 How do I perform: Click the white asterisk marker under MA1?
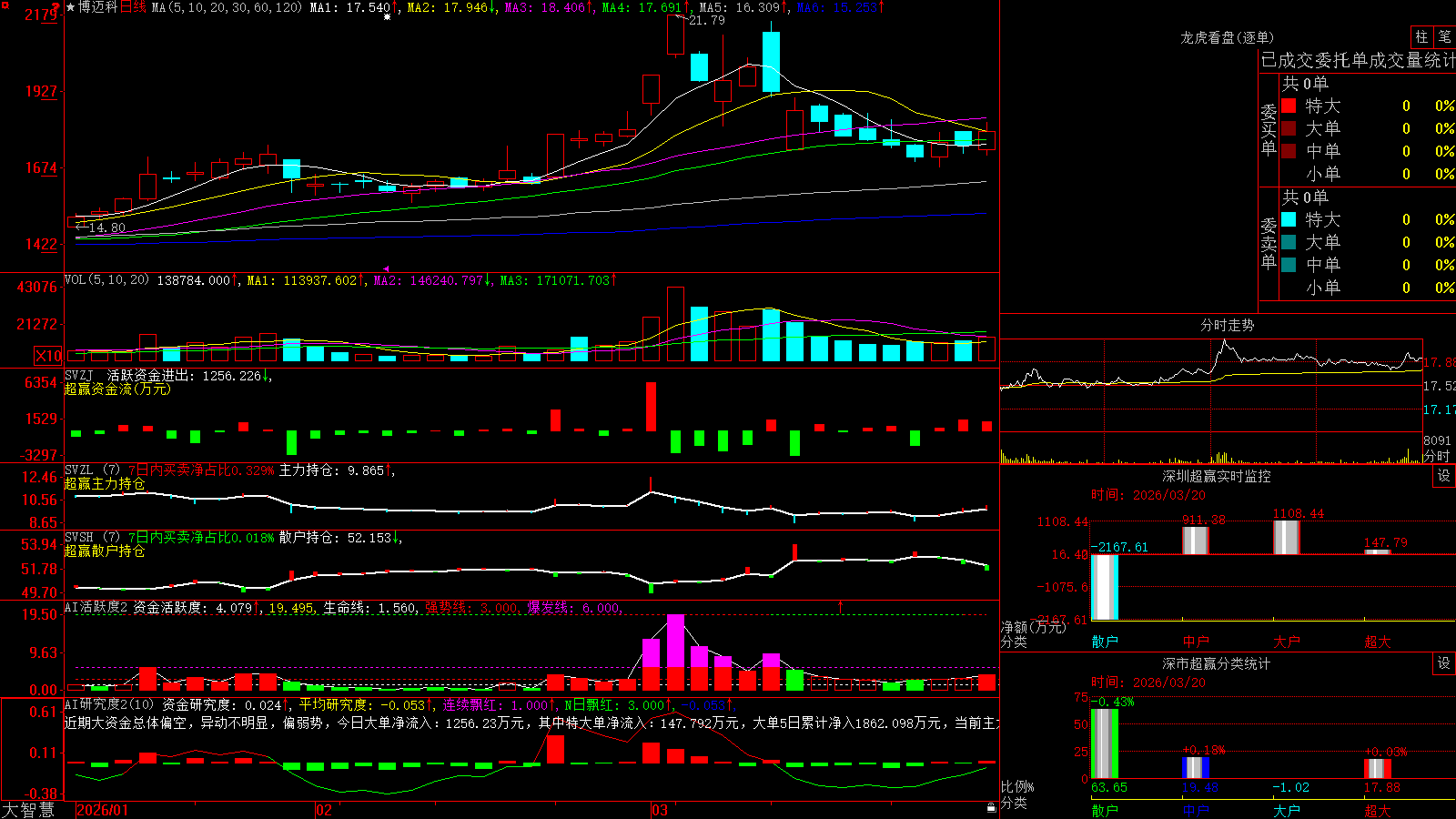click(x=387, y=16)
